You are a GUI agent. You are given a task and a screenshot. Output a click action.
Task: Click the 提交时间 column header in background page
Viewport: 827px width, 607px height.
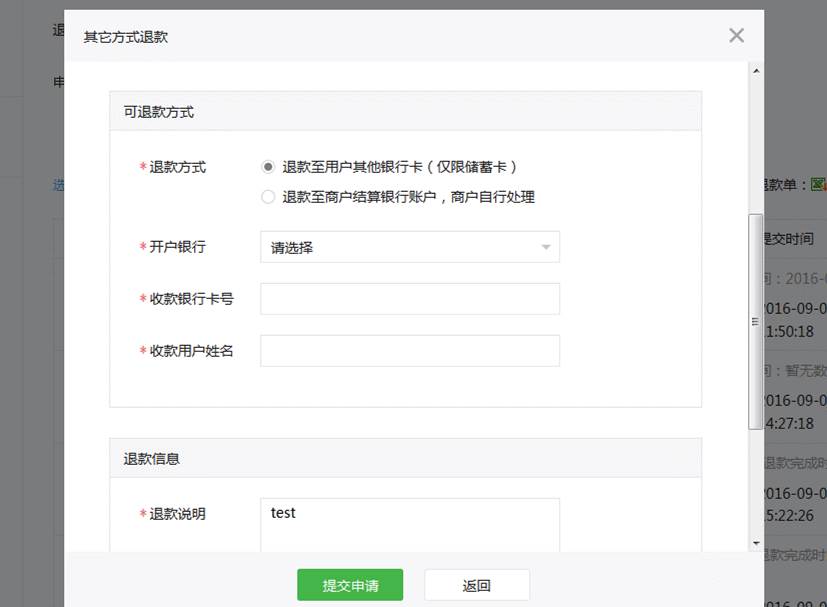tap(789, 239)
